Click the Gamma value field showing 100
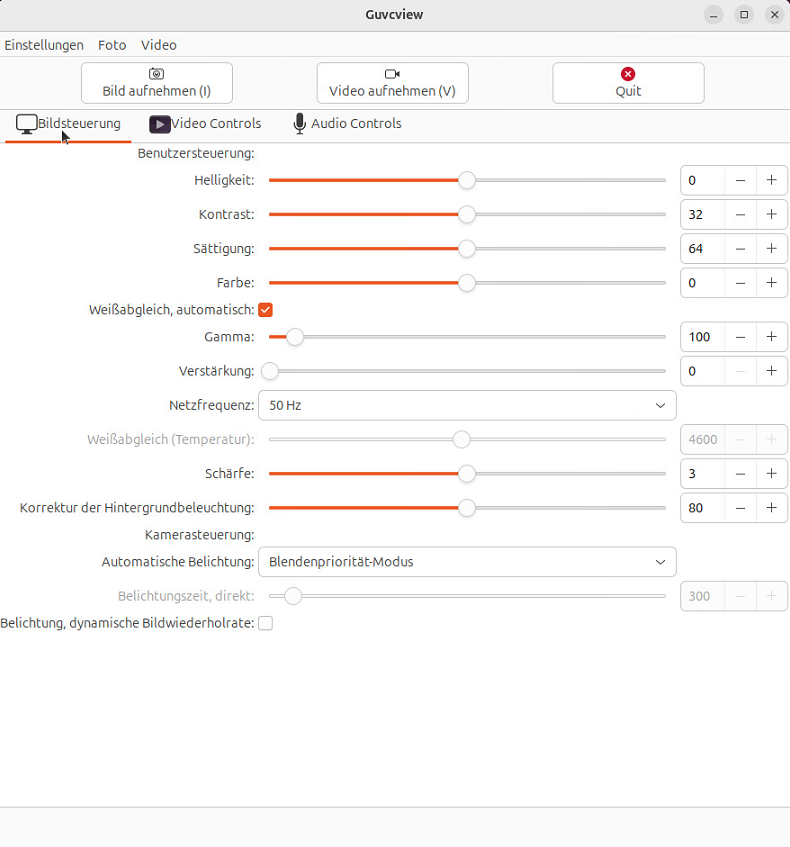The width and height of the screenshot is (790, 847). point(702,337)
